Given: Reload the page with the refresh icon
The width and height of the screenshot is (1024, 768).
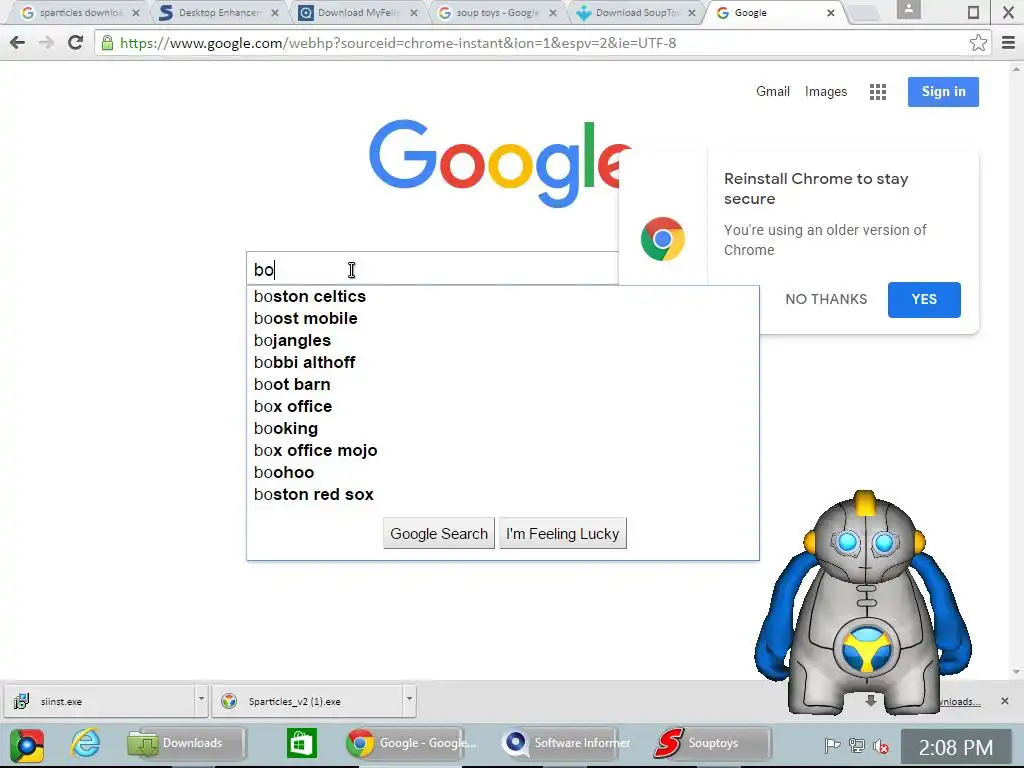Looking at the screenshot, I should tap(76, 43).
